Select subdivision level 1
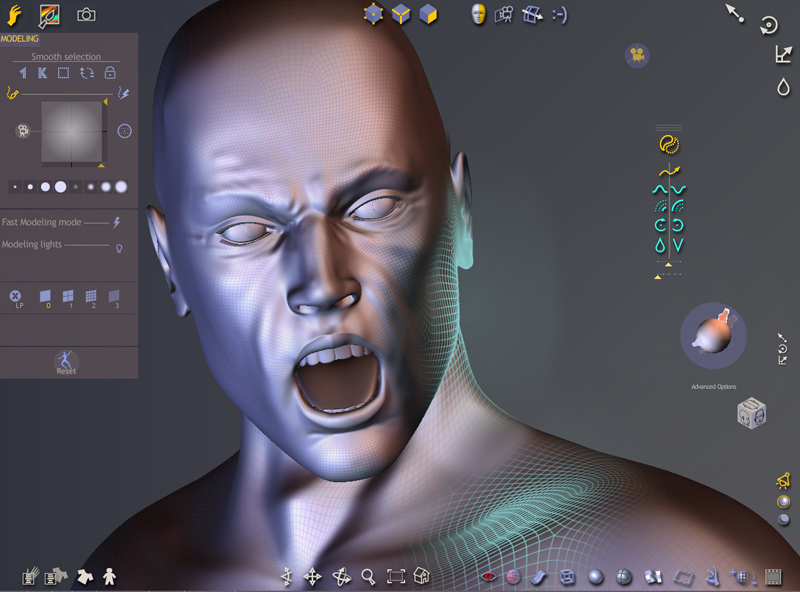 point(68,299)
